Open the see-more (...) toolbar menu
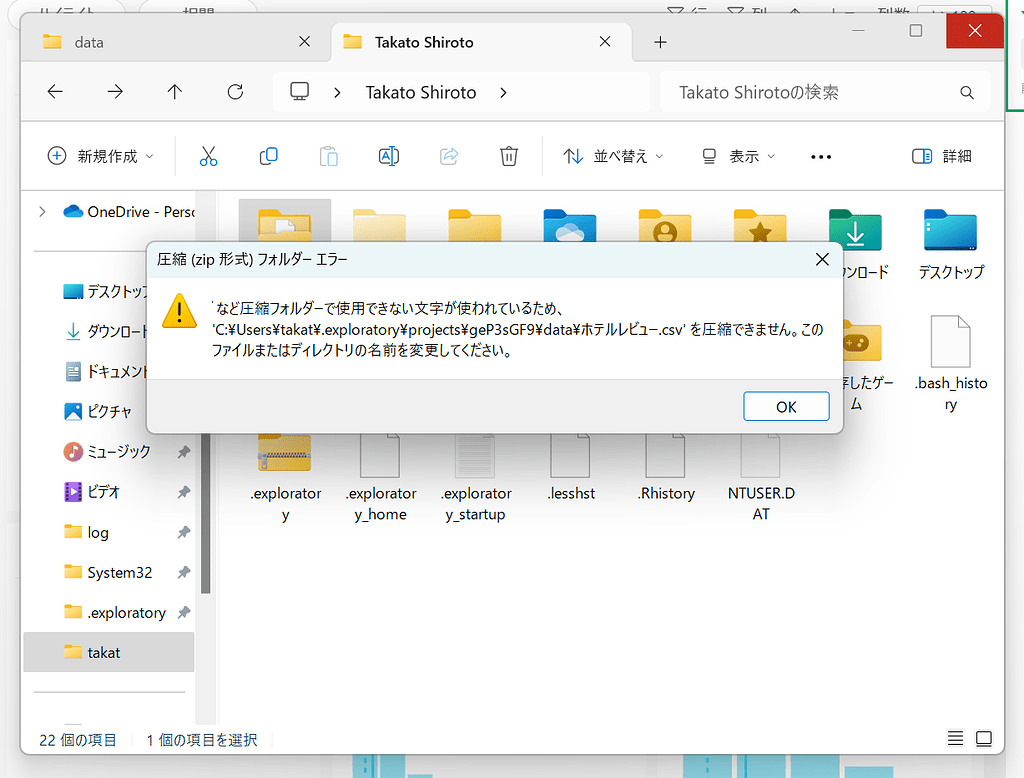 820,156
